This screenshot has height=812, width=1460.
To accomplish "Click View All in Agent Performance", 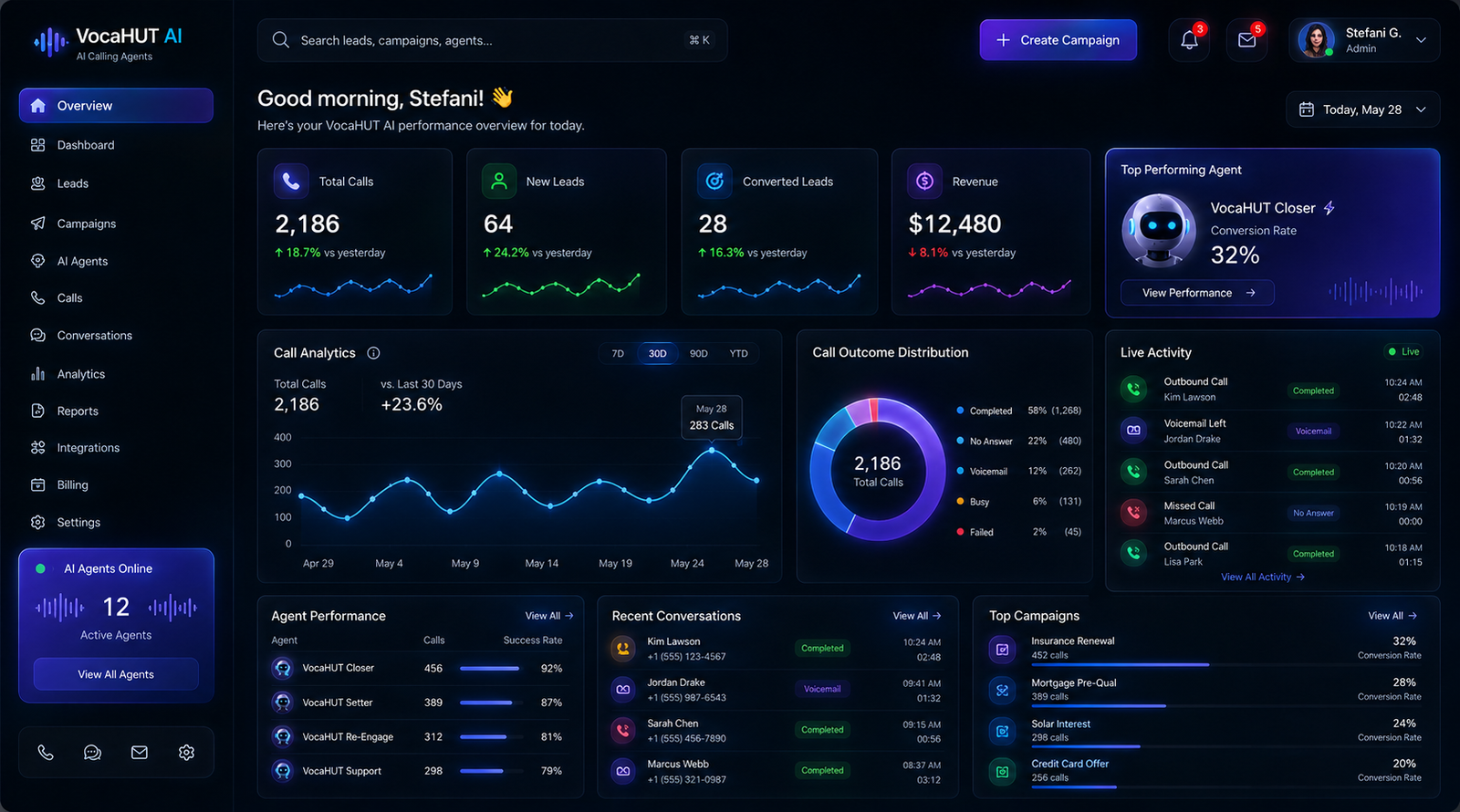I will pos(549,616).
